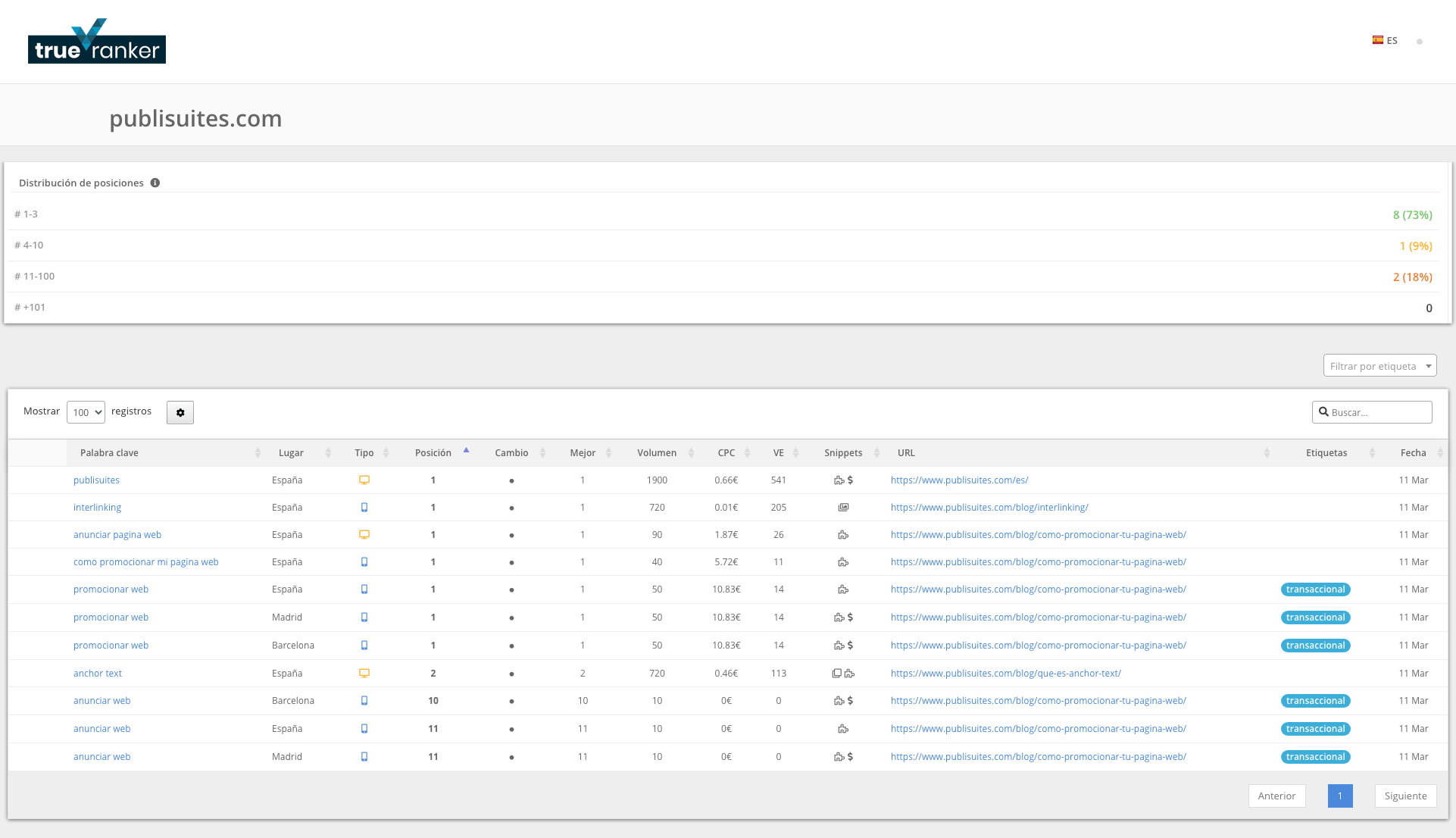The image size is (1456, 838).
Task: Open the publisuites.com/es/ URL link
Action: 959,480
